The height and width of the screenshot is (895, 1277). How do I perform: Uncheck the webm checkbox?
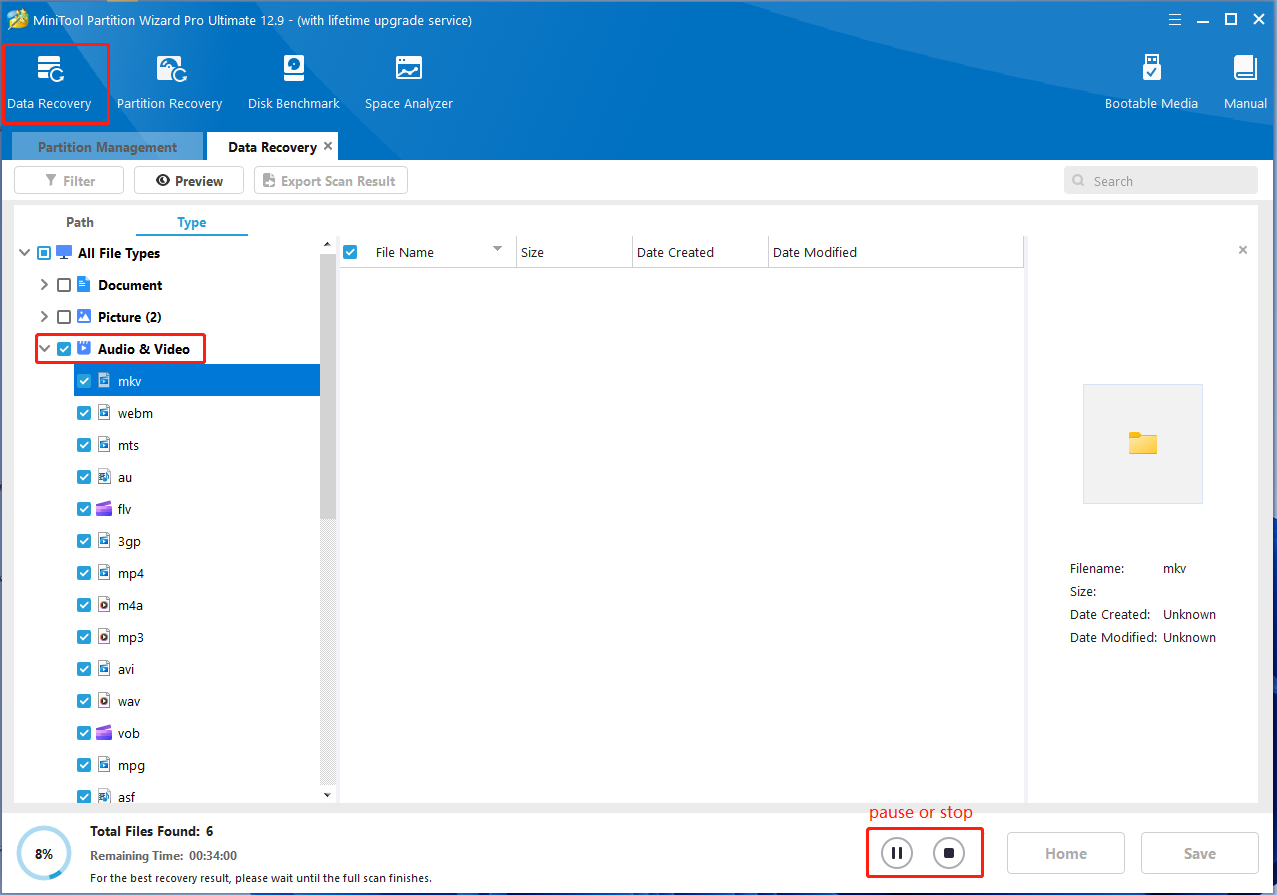point(84,413)
